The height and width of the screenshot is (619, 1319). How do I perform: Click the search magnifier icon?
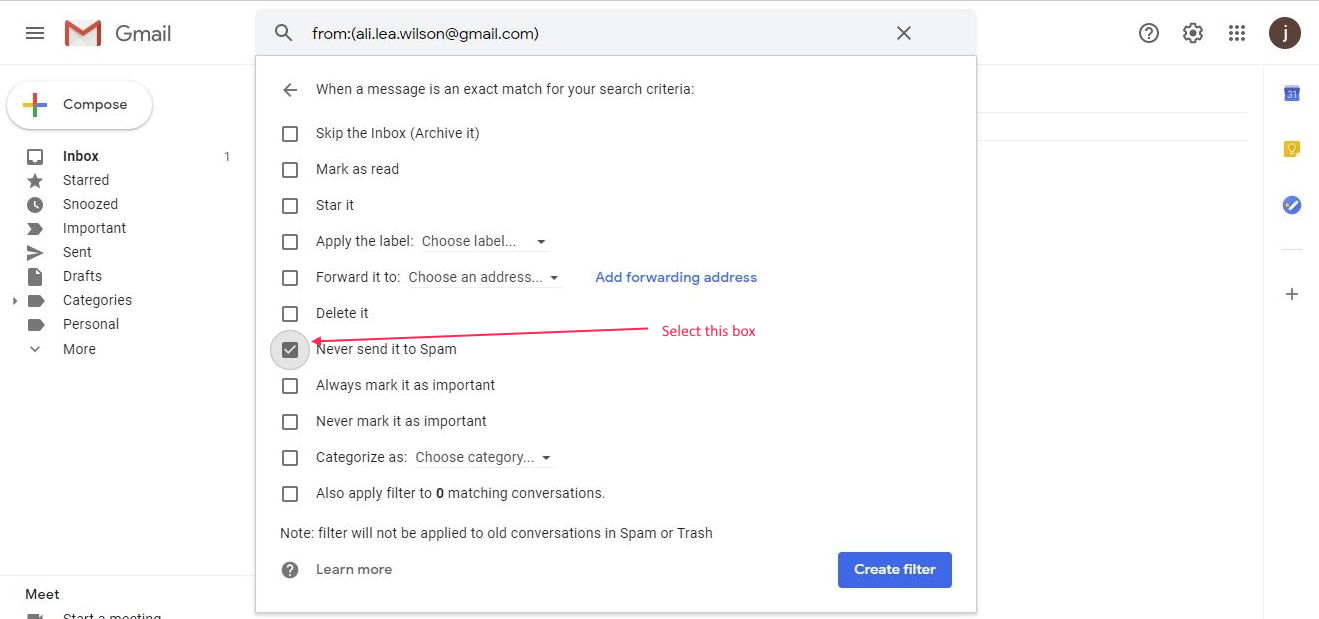[284, 33]
